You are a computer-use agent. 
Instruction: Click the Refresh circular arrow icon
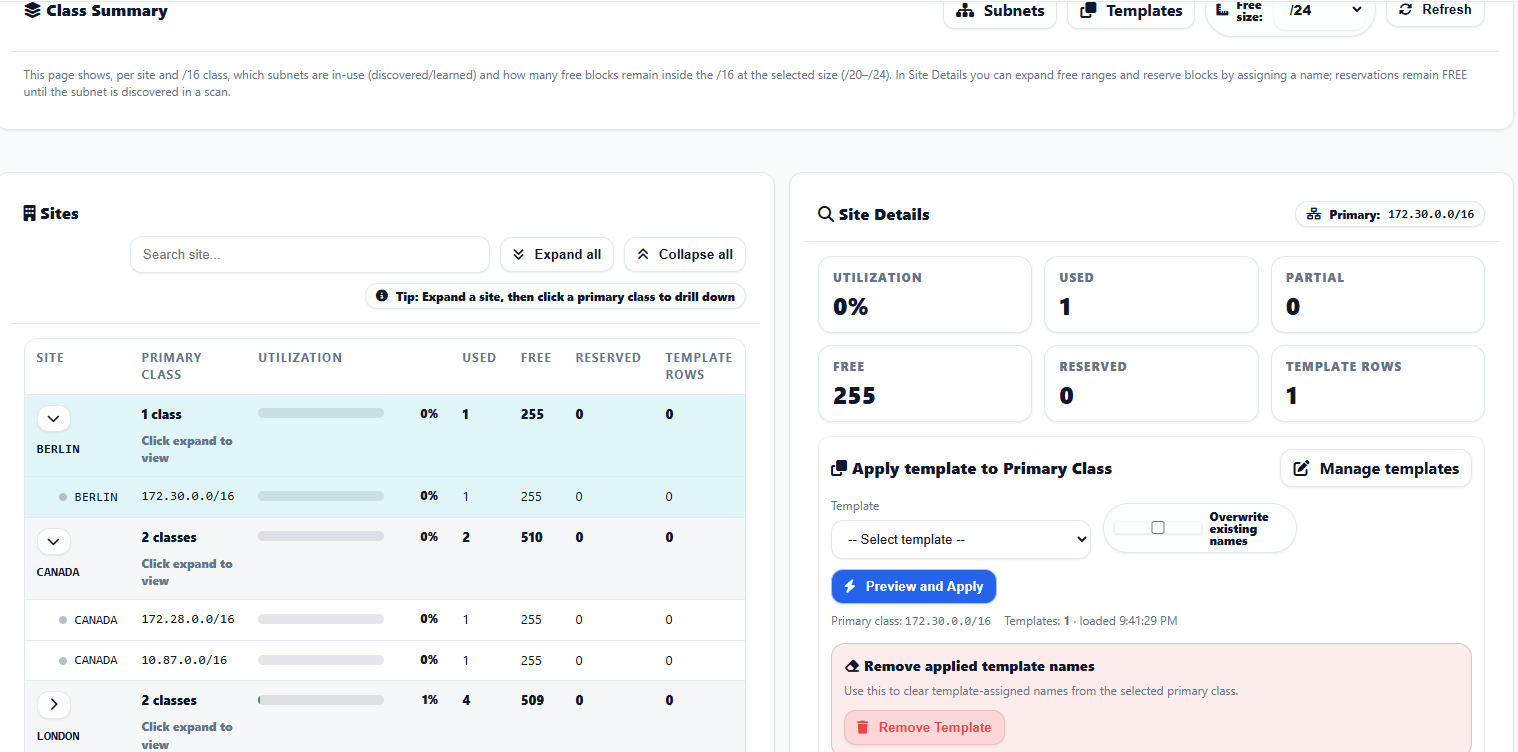[x=1405, y=9]
